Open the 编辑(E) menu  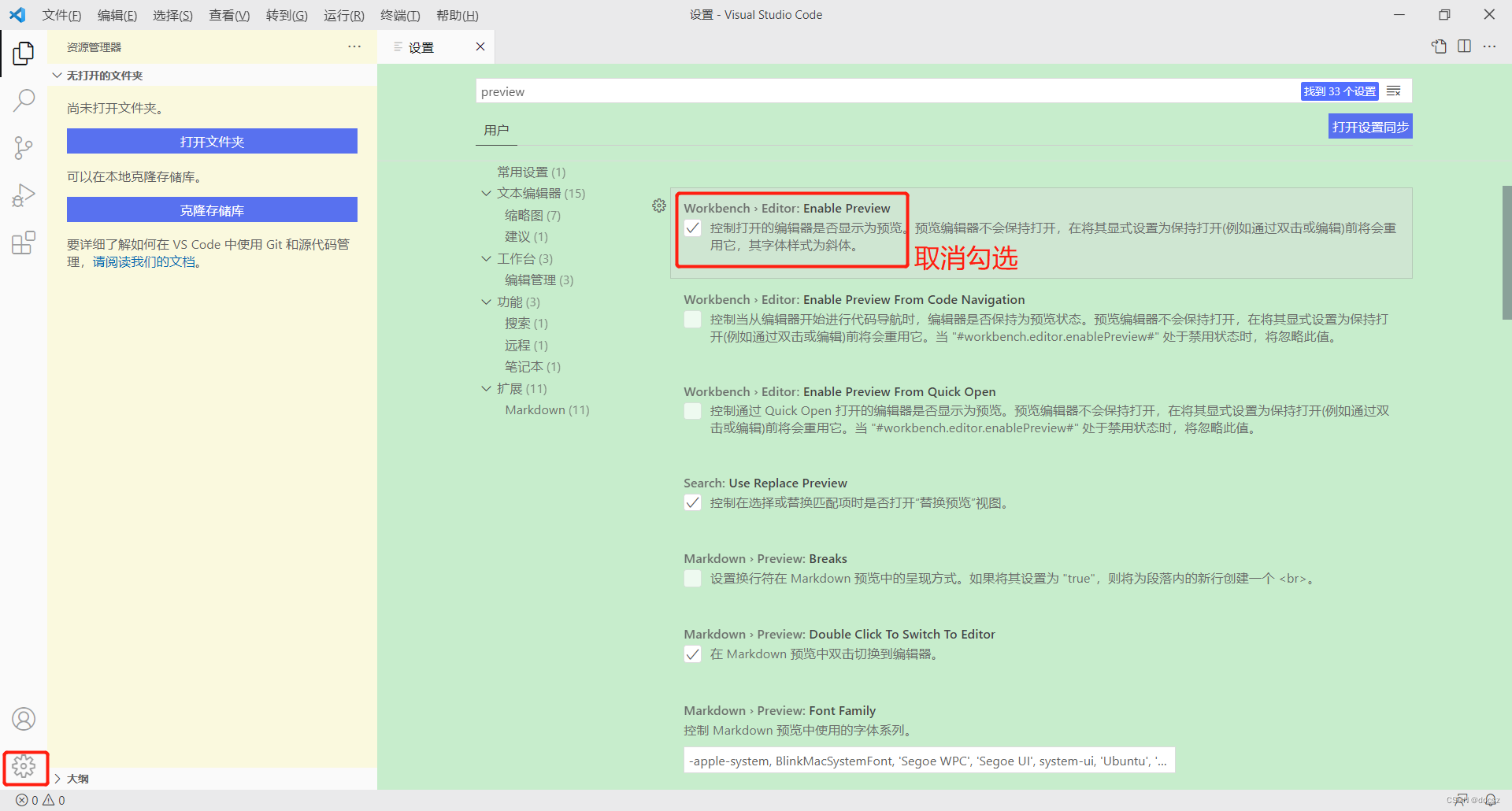[117, 15]
